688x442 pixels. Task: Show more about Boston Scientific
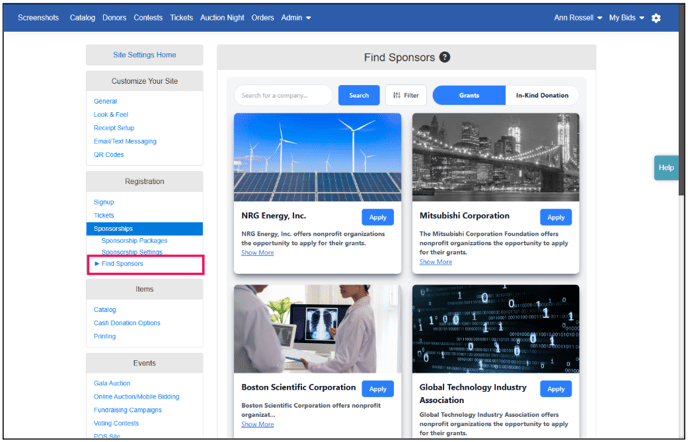(x=258, y=424)
